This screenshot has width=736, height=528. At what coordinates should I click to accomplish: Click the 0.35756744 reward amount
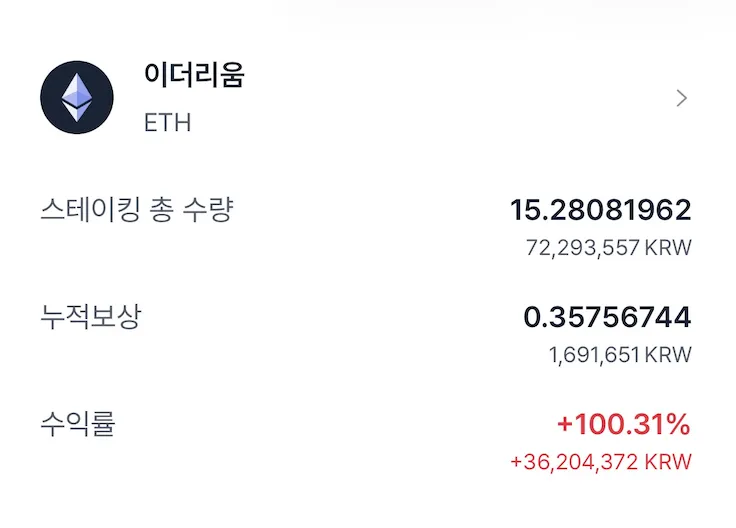(607, 318)
